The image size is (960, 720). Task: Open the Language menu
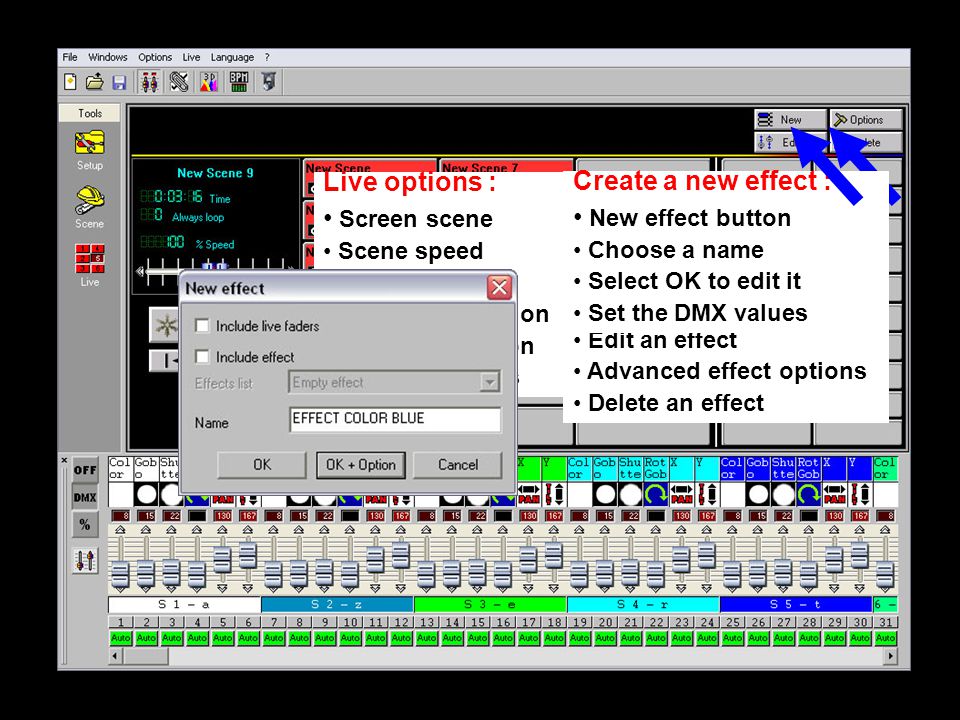point(232,57)
